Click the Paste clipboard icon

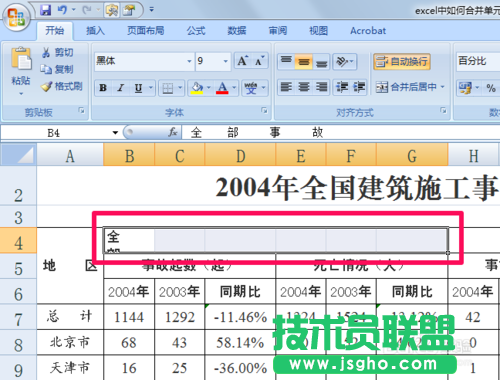[x=21, y=59]
